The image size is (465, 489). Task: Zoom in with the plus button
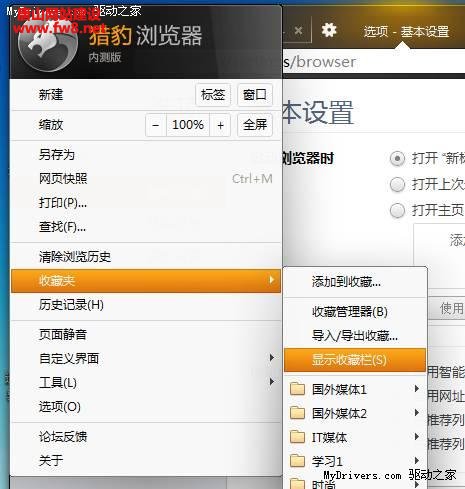(x=220, y=125)
